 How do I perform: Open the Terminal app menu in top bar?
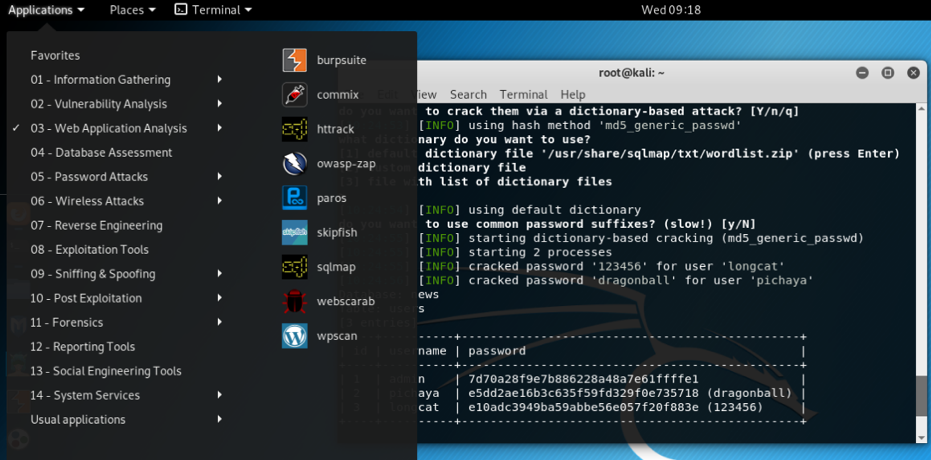(x=213, y=10)
